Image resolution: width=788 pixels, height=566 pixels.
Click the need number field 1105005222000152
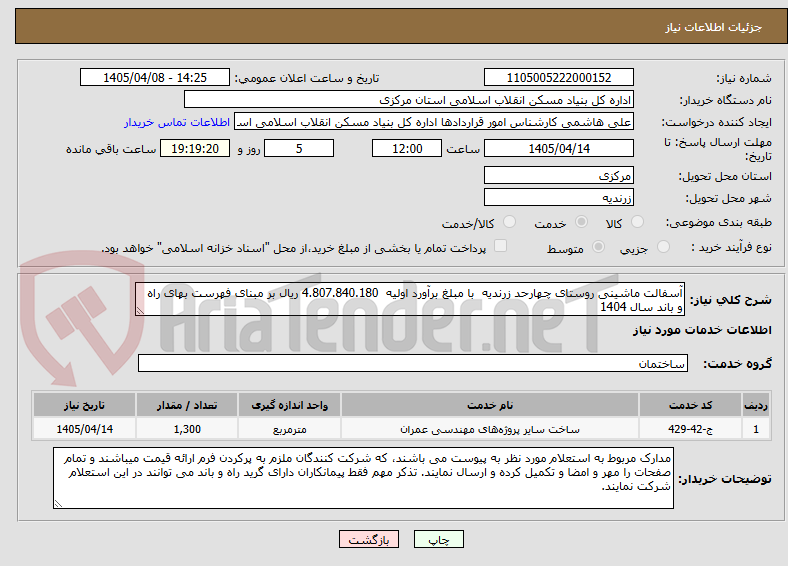tap(558, 77)
